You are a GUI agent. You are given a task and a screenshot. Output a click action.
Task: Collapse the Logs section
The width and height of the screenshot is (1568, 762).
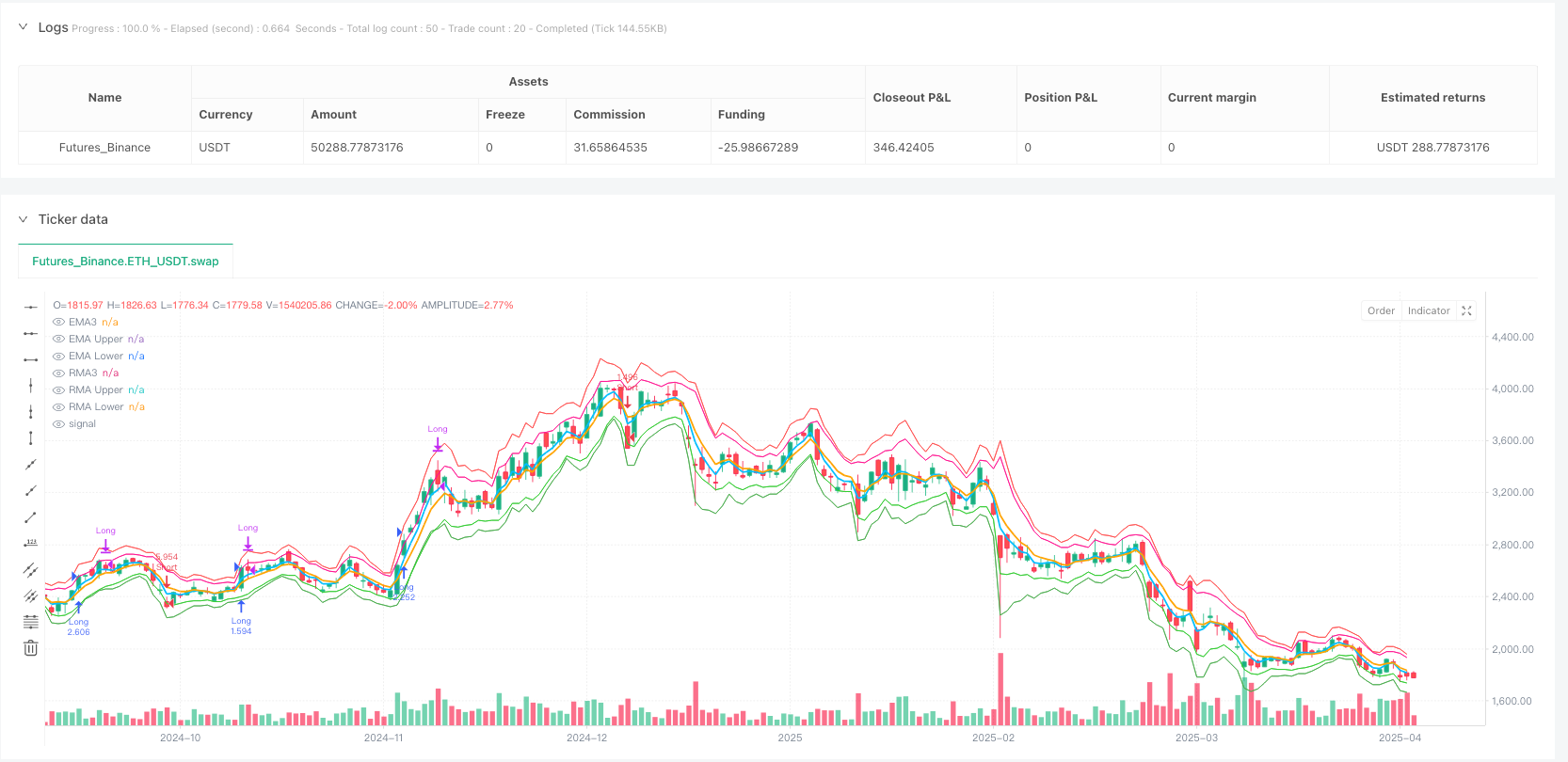click(x=24, y=27)
